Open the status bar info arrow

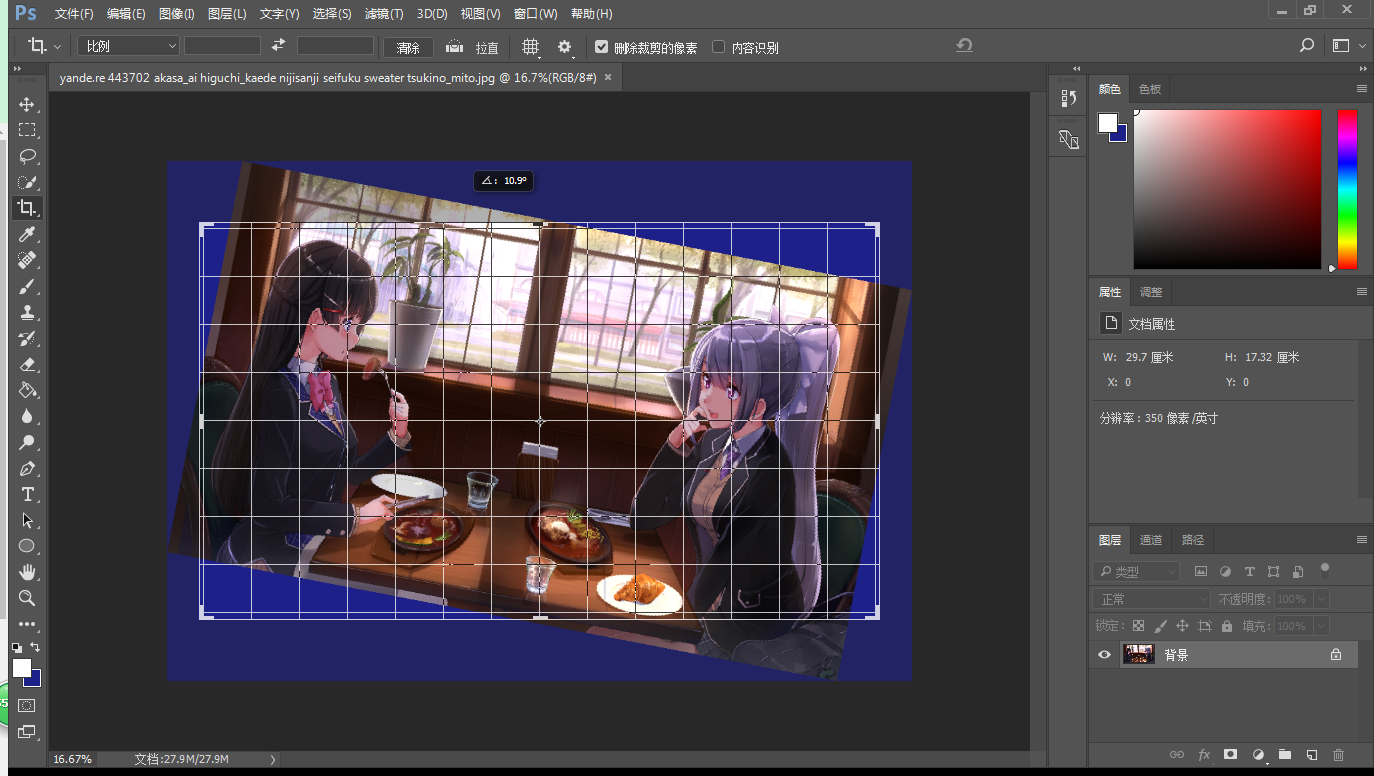point(272,760)
